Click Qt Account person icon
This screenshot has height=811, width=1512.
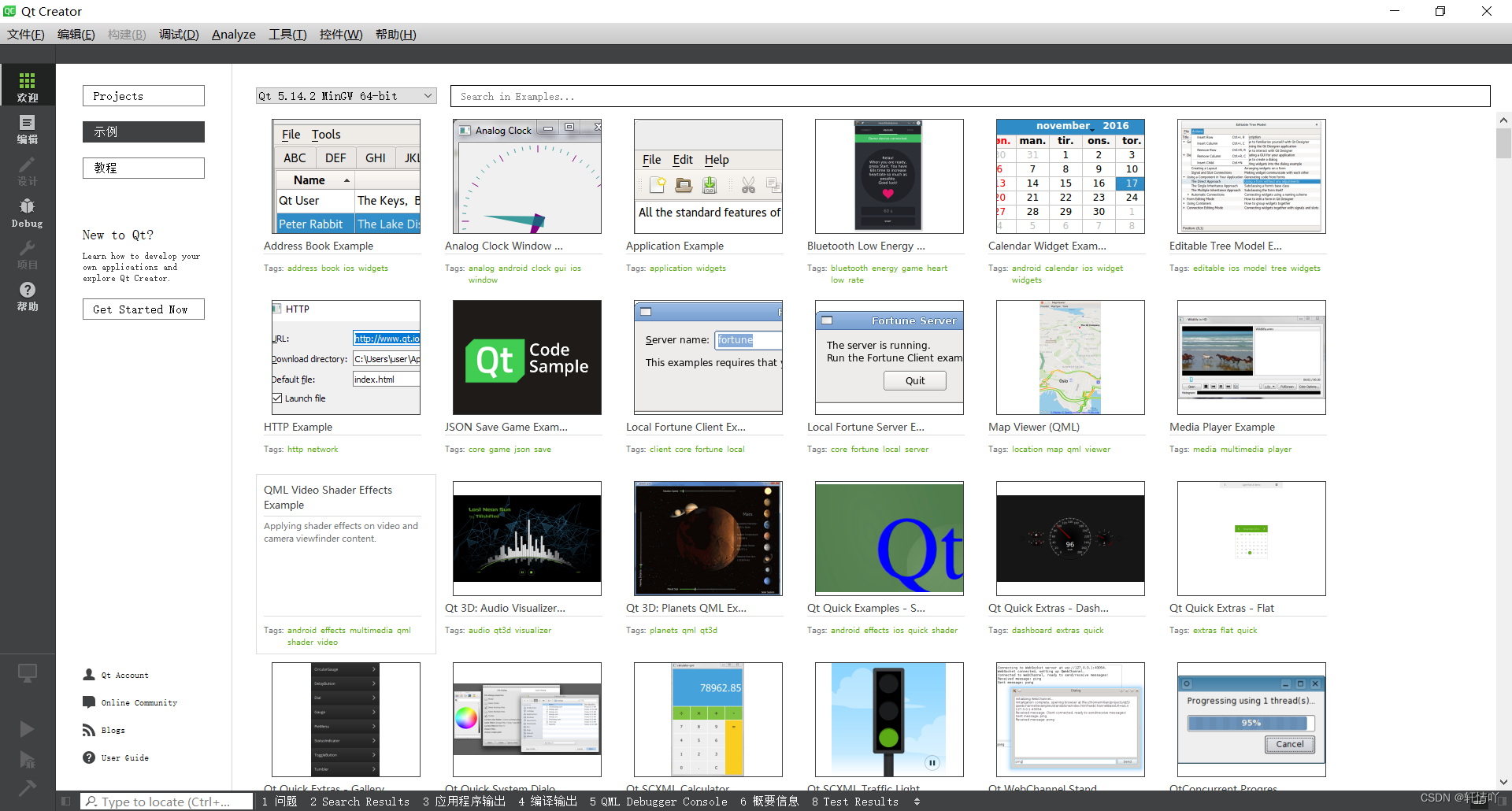pyautogui.click(x=89, y=675)
